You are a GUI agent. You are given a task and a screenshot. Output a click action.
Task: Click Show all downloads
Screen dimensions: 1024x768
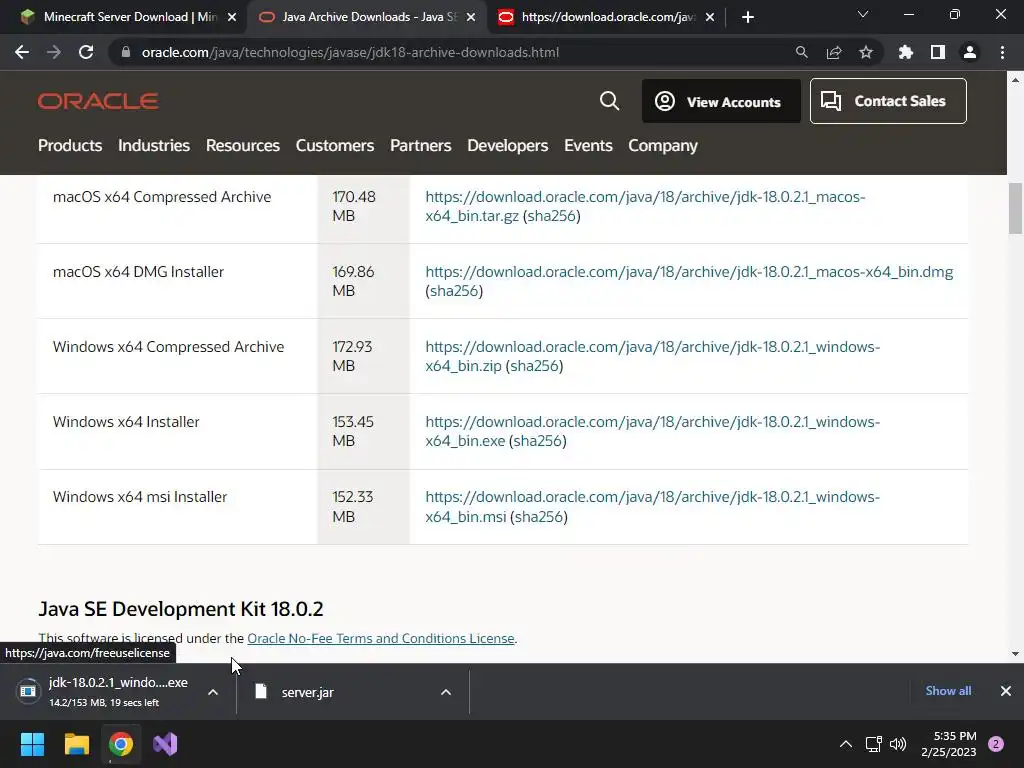coord(948,691)
